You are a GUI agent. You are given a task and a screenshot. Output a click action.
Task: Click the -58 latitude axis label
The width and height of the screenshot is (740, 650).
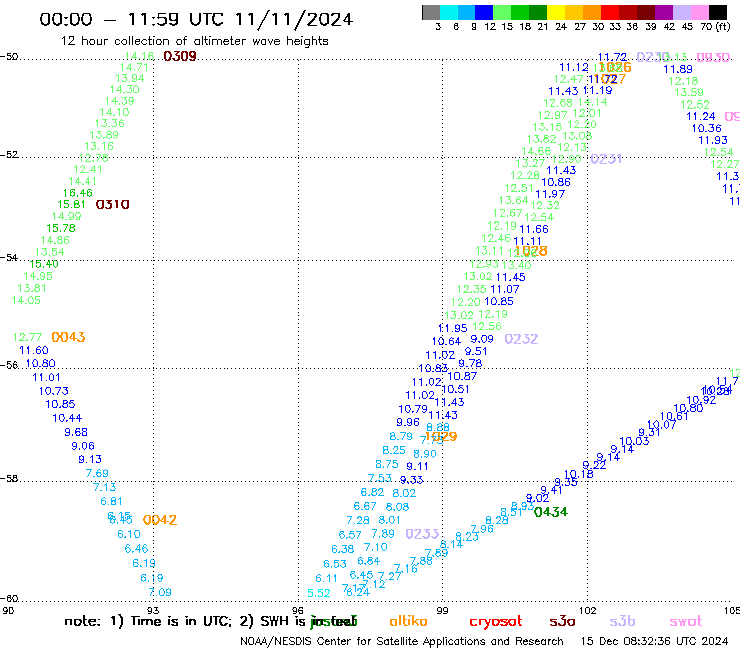coord(9,479)
